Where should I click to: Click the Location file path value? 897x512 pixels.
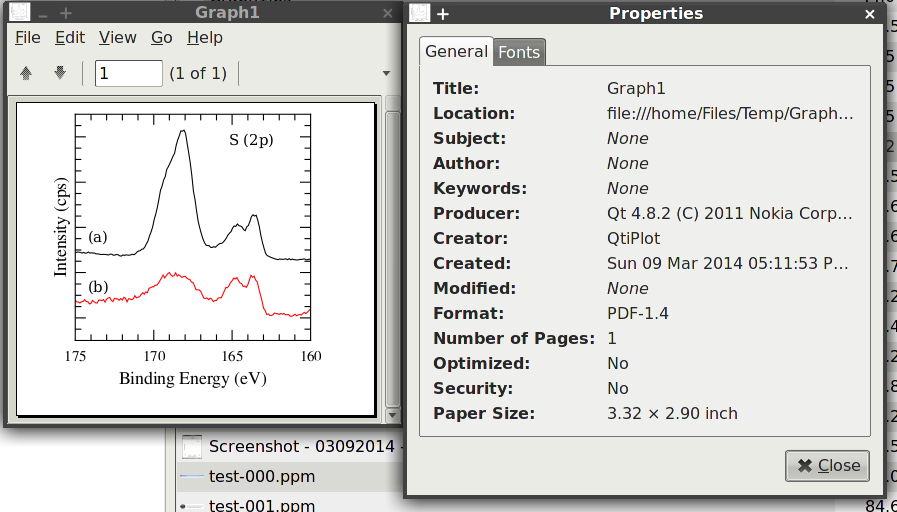point(730,114)
